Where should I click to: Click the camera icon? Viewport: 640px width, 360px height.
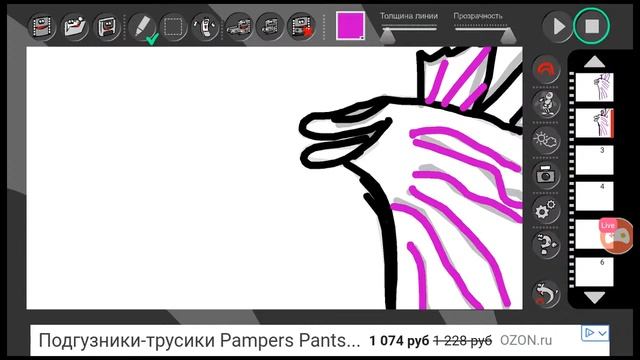[x=546, y=175]
